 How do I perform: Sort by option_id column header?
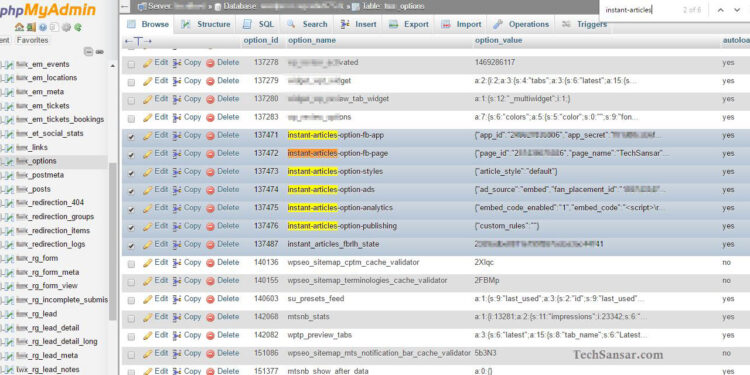click(x=261, y=41)
